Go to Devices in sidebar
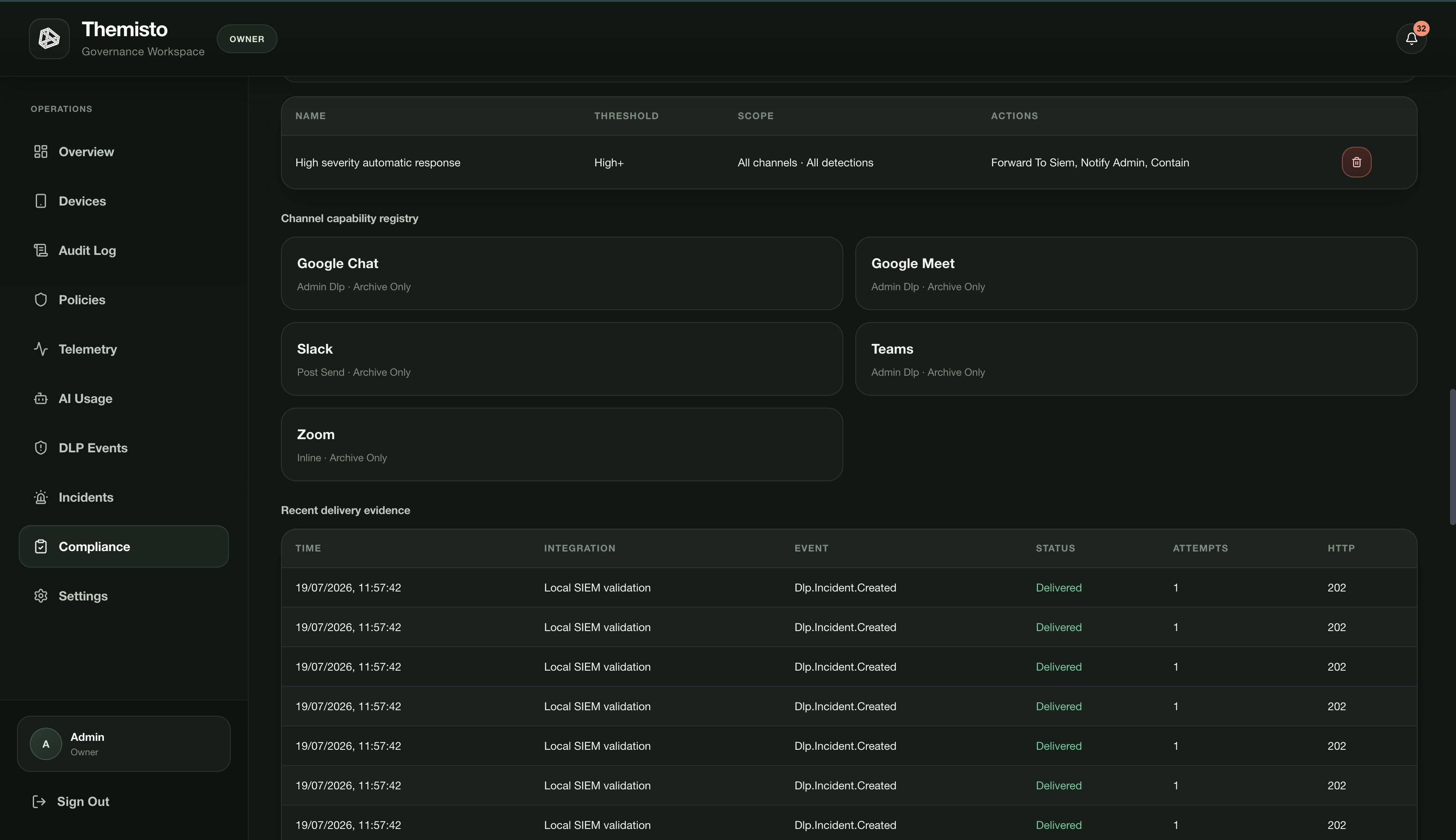Image resolution: width=1456 pixels, height=840 pixels. point(123,201)
